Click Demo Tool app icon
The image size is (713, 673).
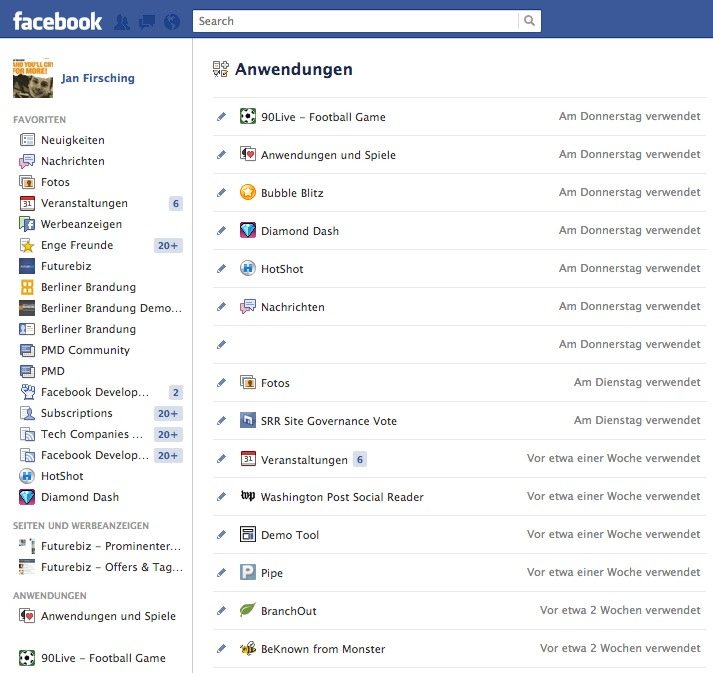pos(248,534)
